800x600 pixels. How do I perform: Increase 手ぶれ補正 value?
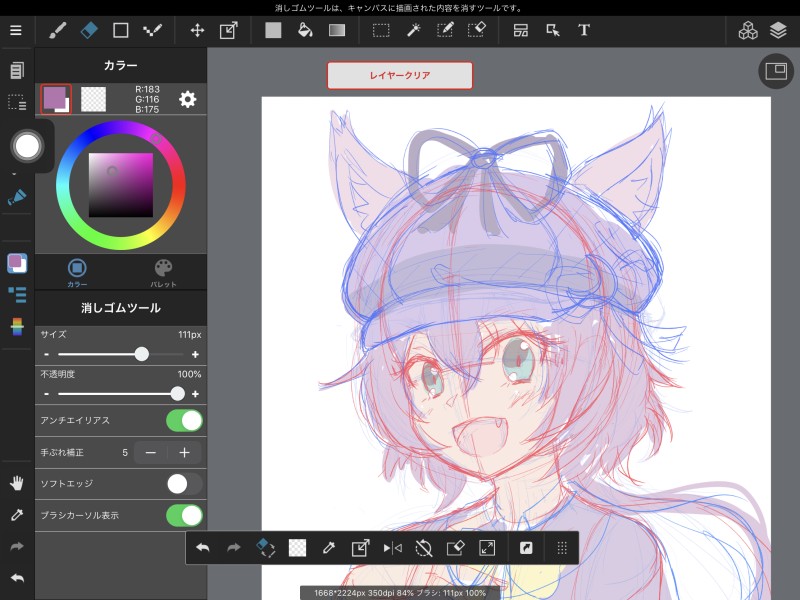pos(184,453)
